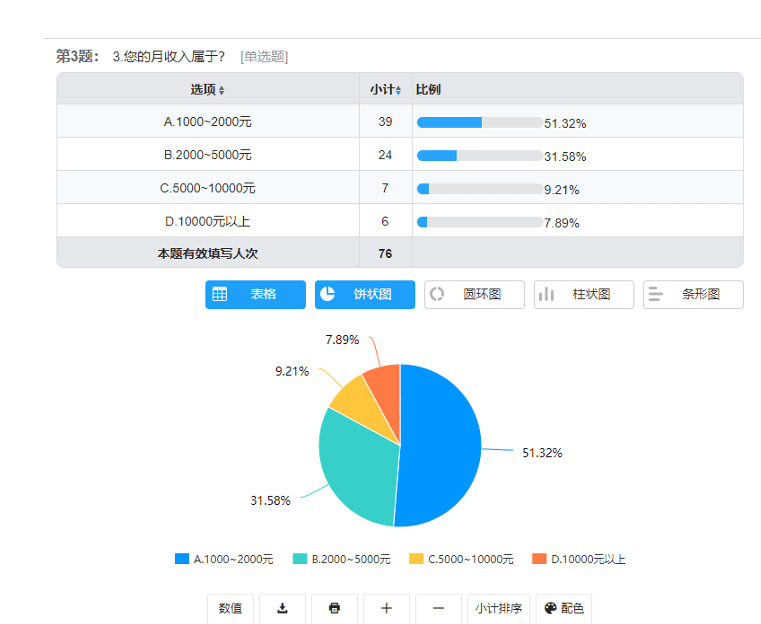Click the A.1000~2000元 percentage progress bar
The height and width of the screenshot is (624, 761).
pos(479,123)
